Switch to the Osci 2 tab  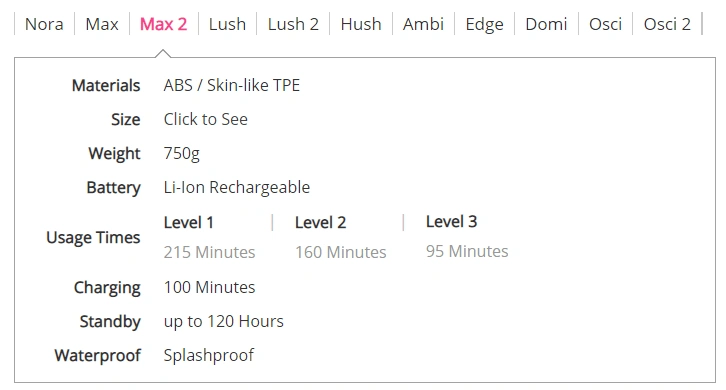coord(667,24)
